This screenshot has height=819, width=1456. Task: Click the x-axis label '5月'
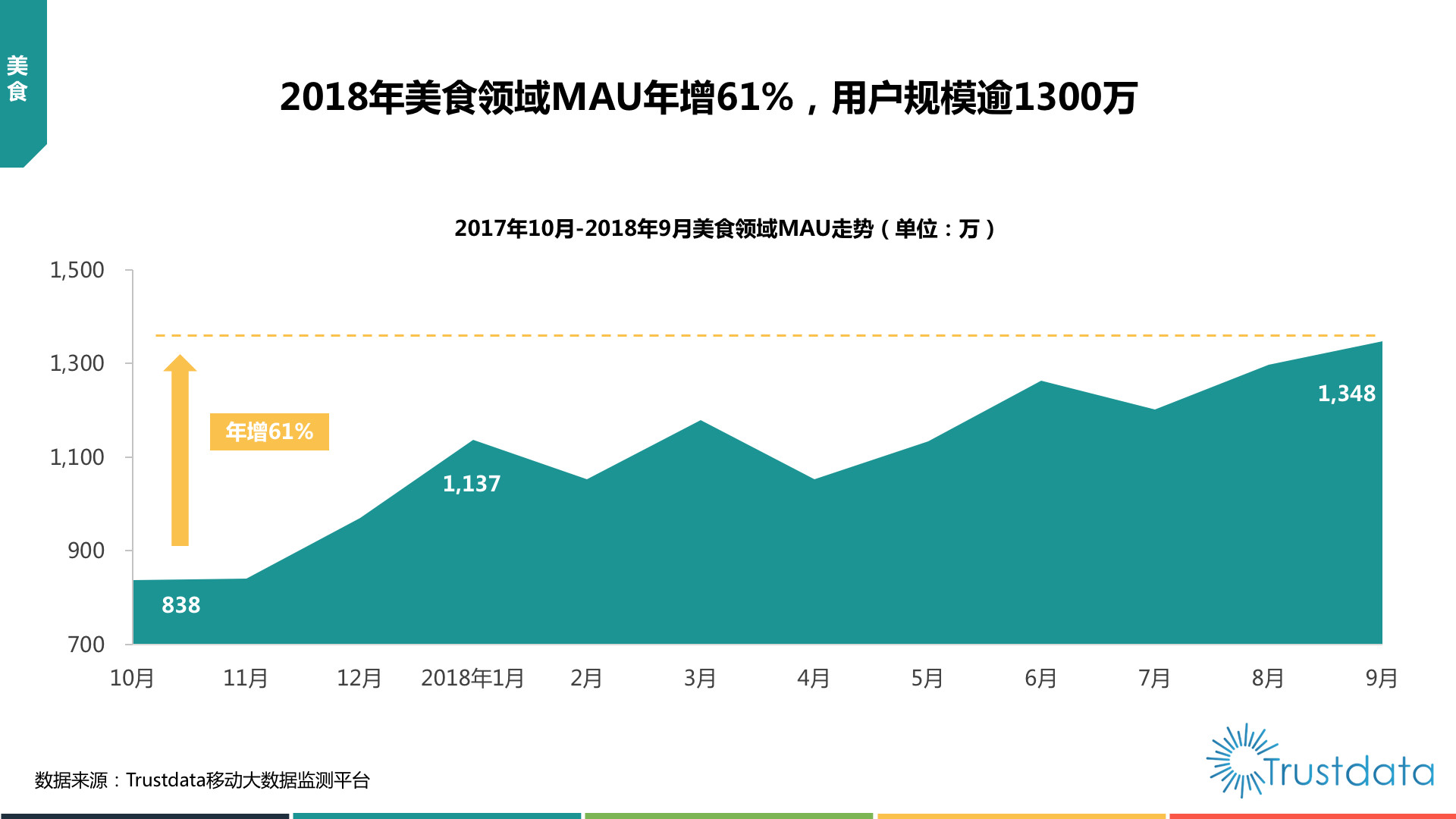927,678
